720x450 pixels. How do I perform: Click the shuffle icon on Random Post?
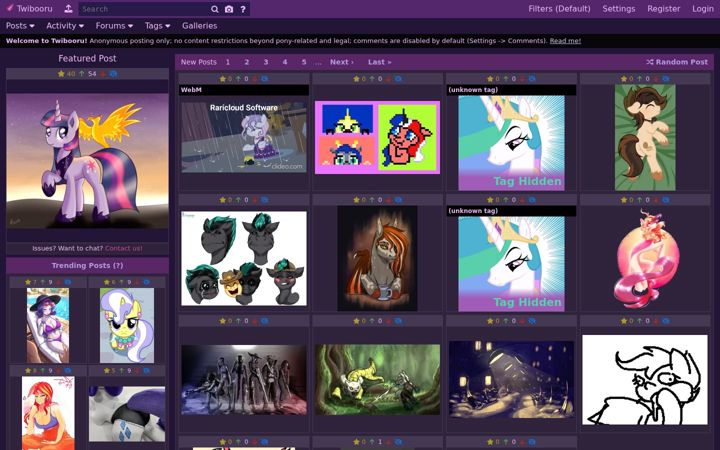(x=650, y=62)
